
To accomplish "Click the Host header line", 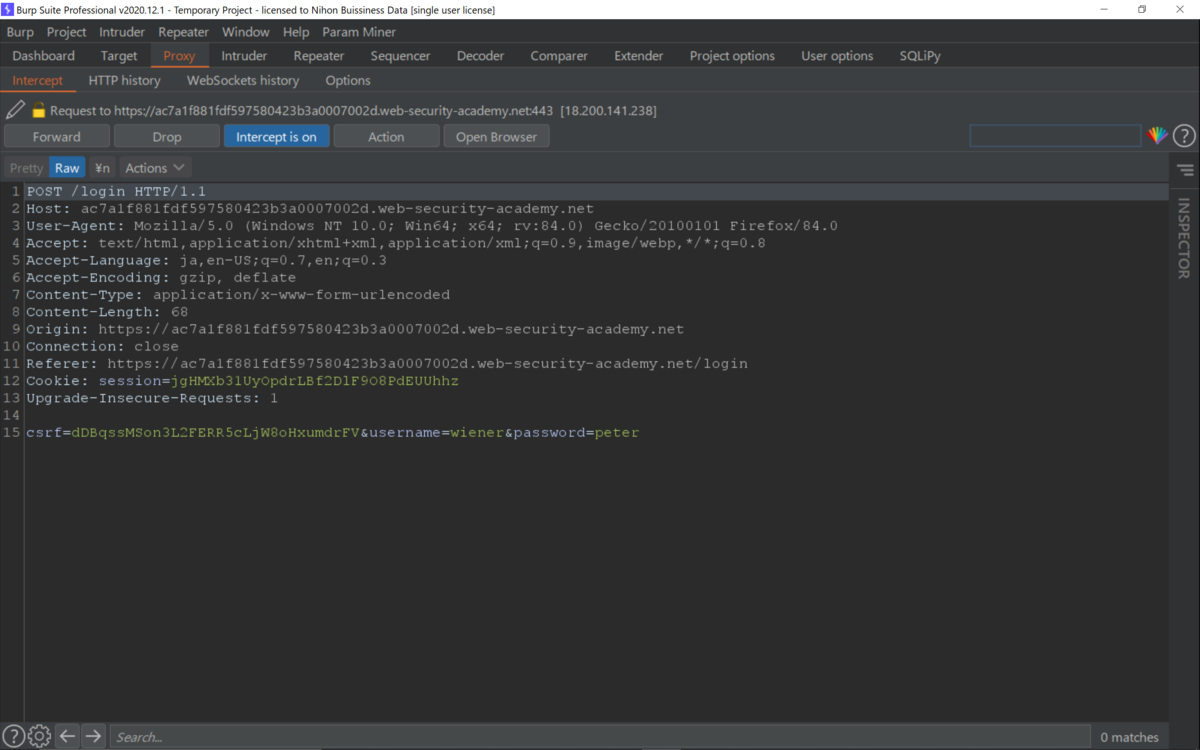I will pyautogui.click(x=310, y=208).
